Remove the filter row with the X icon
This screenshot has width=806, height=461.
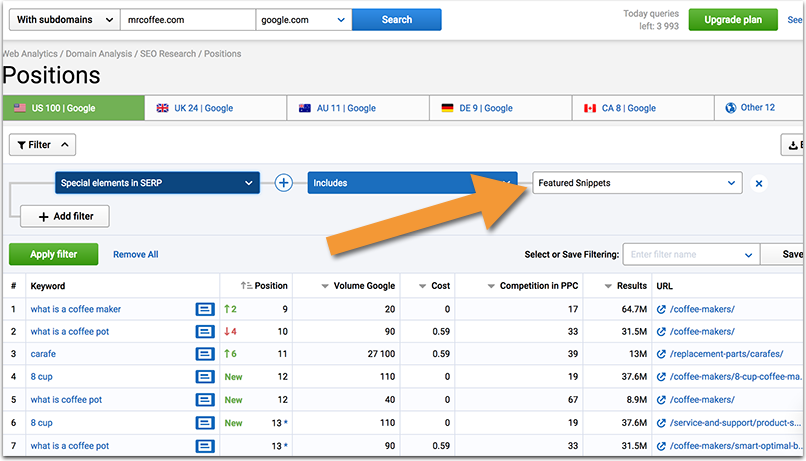pos(759,183)
